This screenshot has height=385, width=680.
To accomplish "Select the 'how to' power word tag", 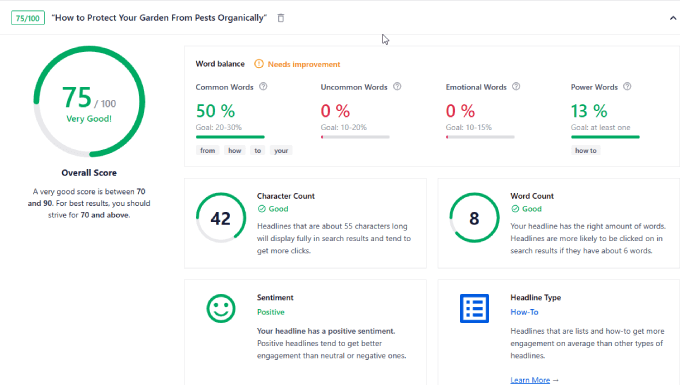I will pyautogui.click(x=585, y=150).
